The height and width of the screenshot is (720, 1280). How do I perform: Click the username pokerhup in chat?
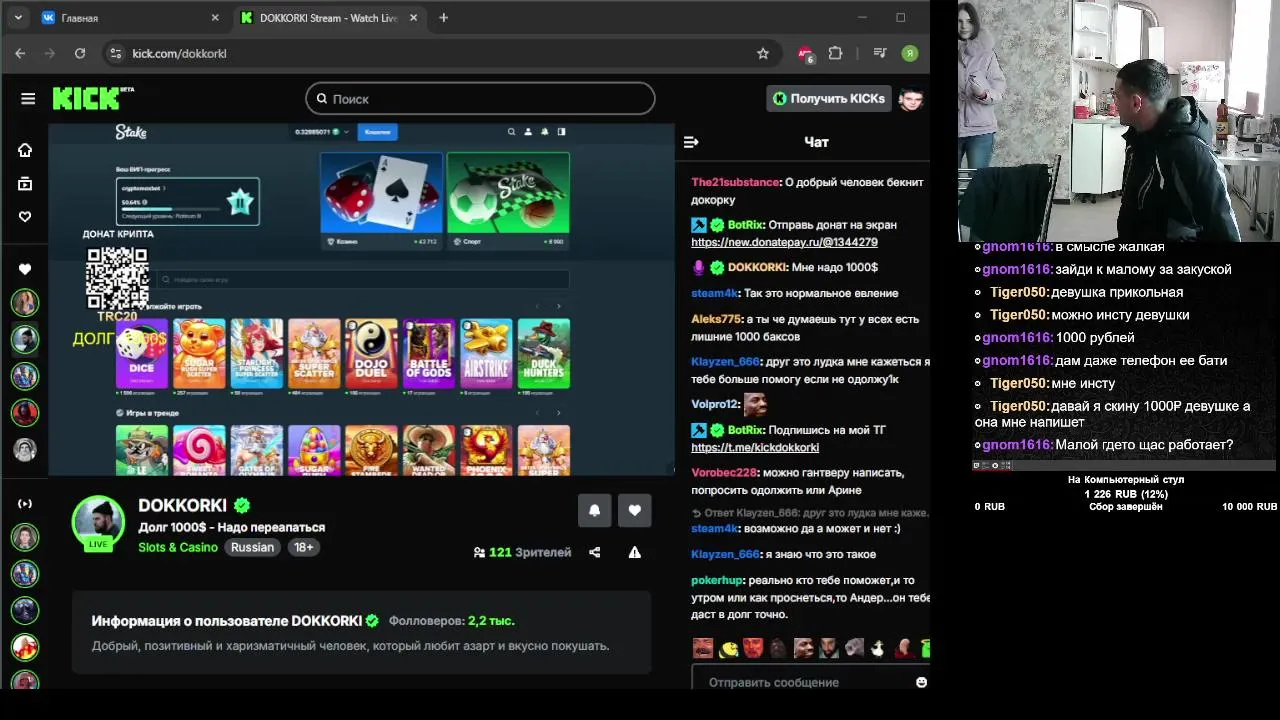click(x=717, y=580)
